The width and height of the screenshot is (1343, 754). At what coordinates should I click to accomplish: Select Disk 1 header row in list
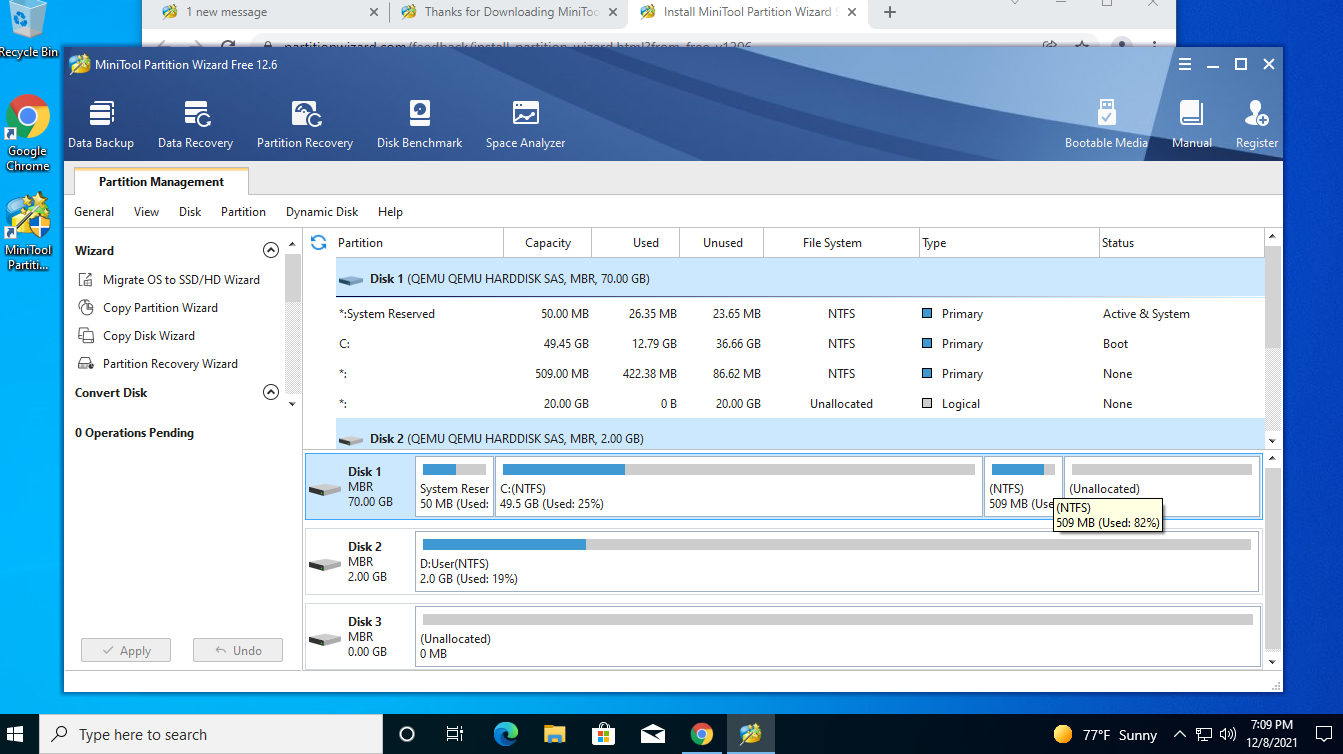[x=800, y=279]
